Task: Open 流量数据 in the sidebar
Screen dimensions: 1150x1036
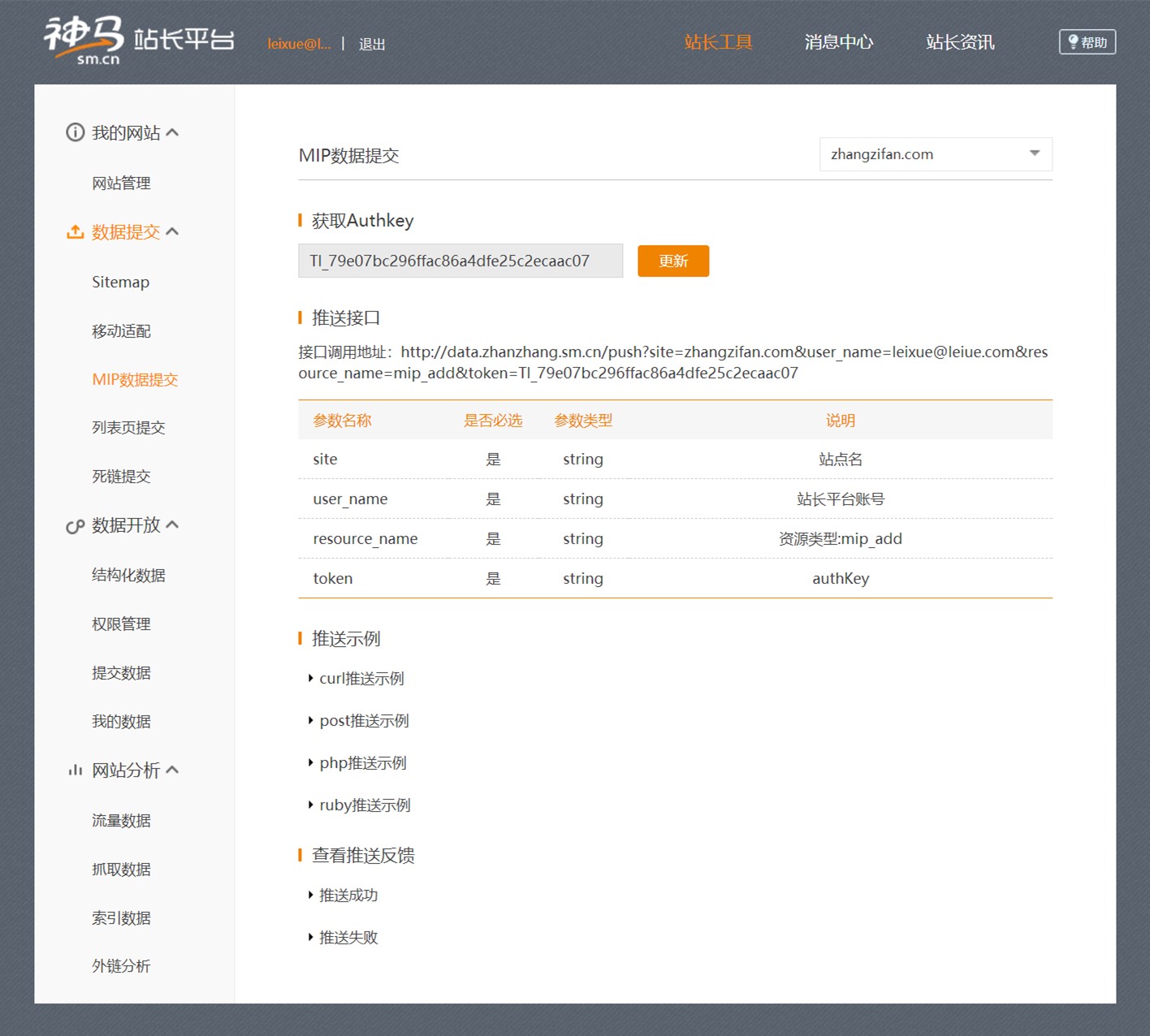Action: point(121,820)
